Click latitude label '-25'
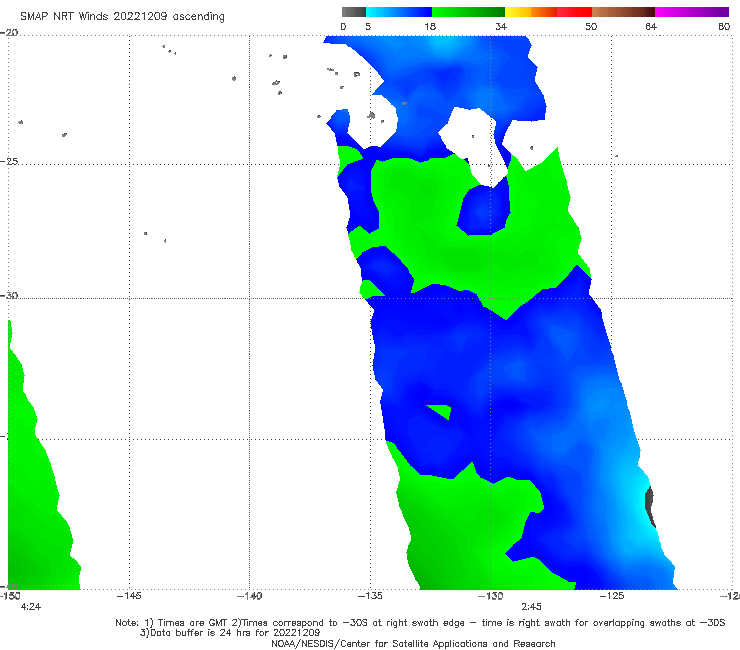The image size is (740, 650). tap(9, 161)
